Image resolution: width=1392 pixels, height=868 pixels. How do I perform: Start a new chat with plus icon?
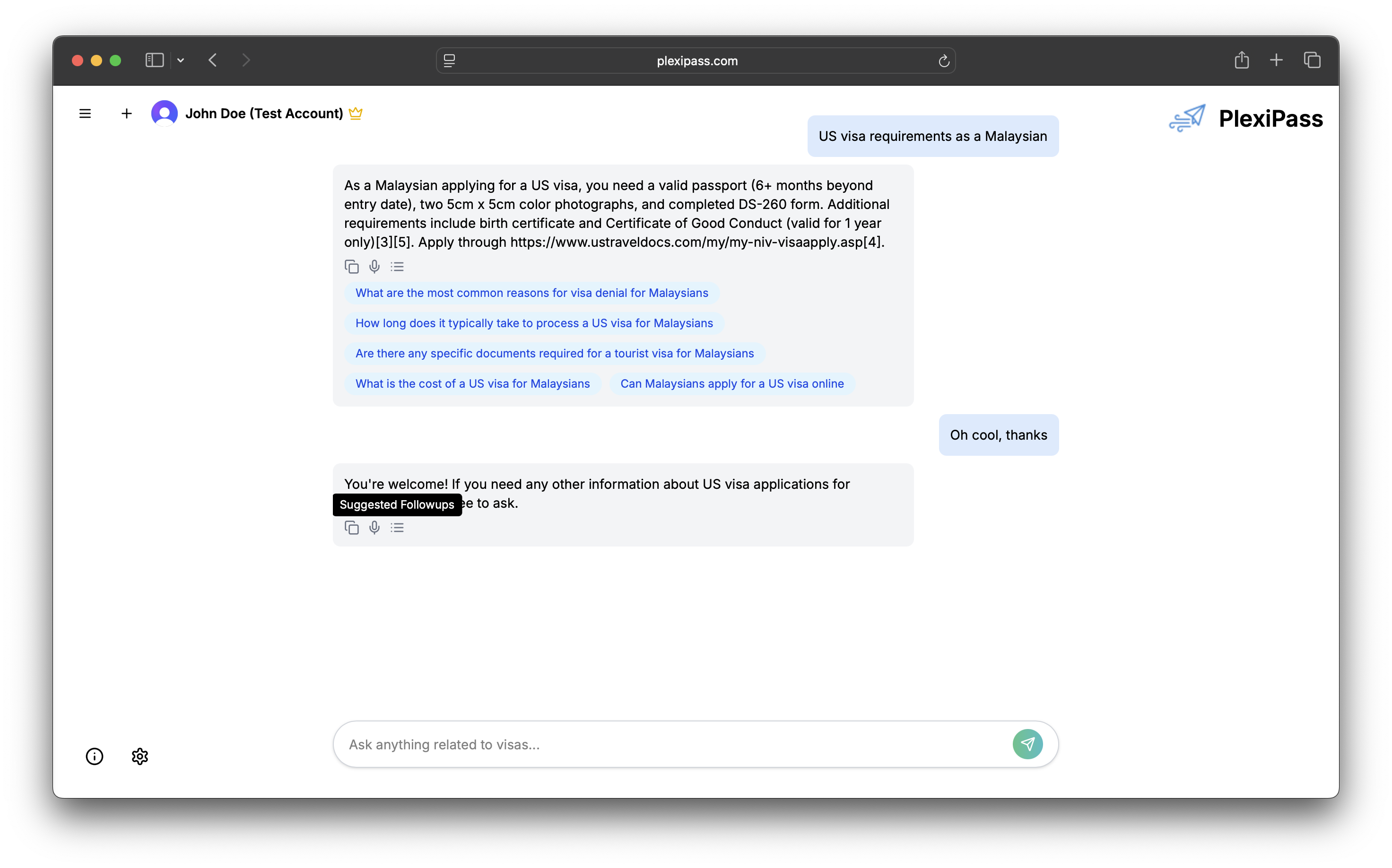point(126,113)
